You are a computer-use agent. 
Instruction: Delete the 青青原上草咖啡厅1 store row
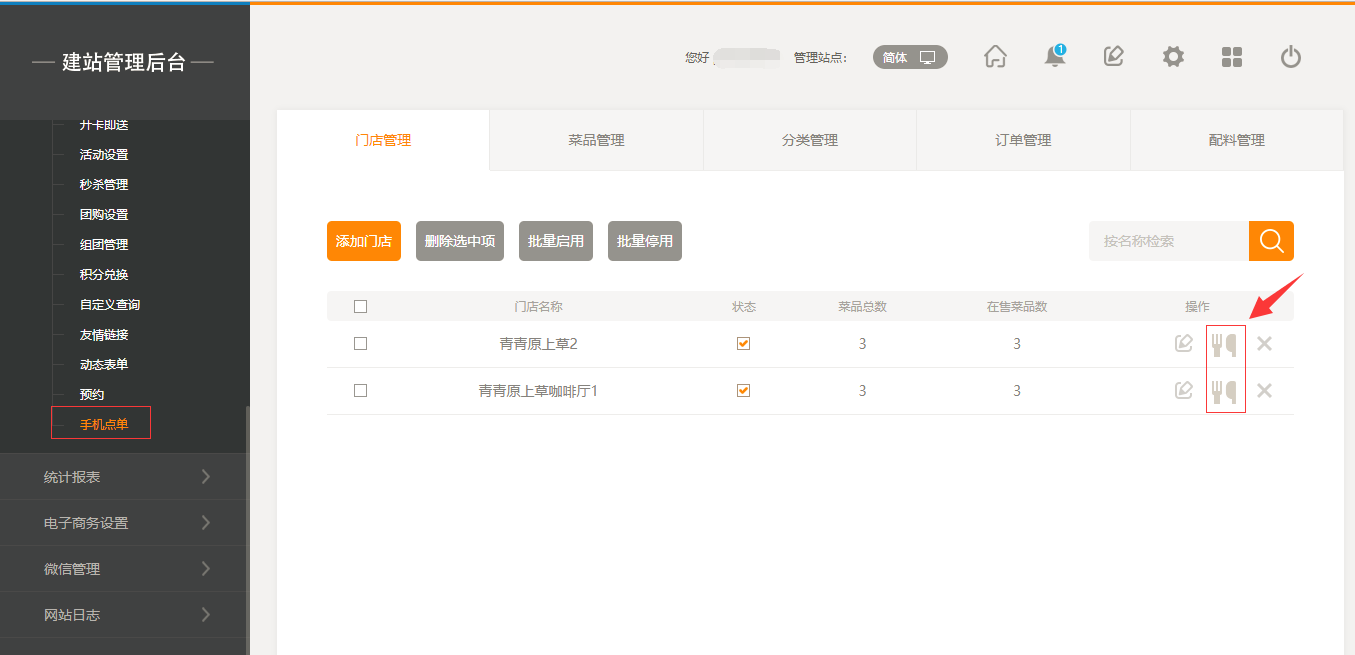point(1264,391)
